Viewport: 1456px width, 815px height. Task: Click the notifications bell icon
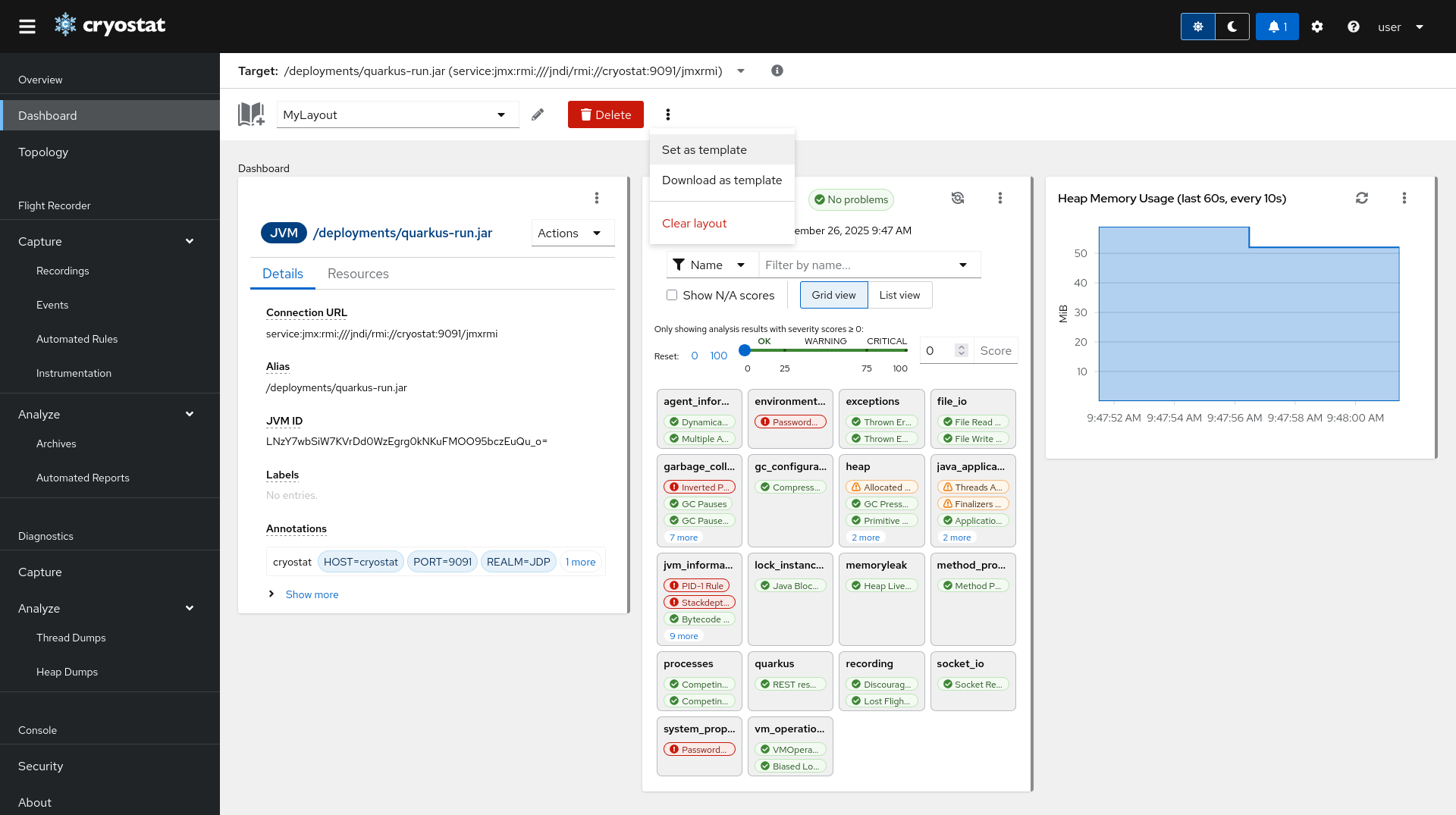pyautogui.click(x=1276, y=27)
